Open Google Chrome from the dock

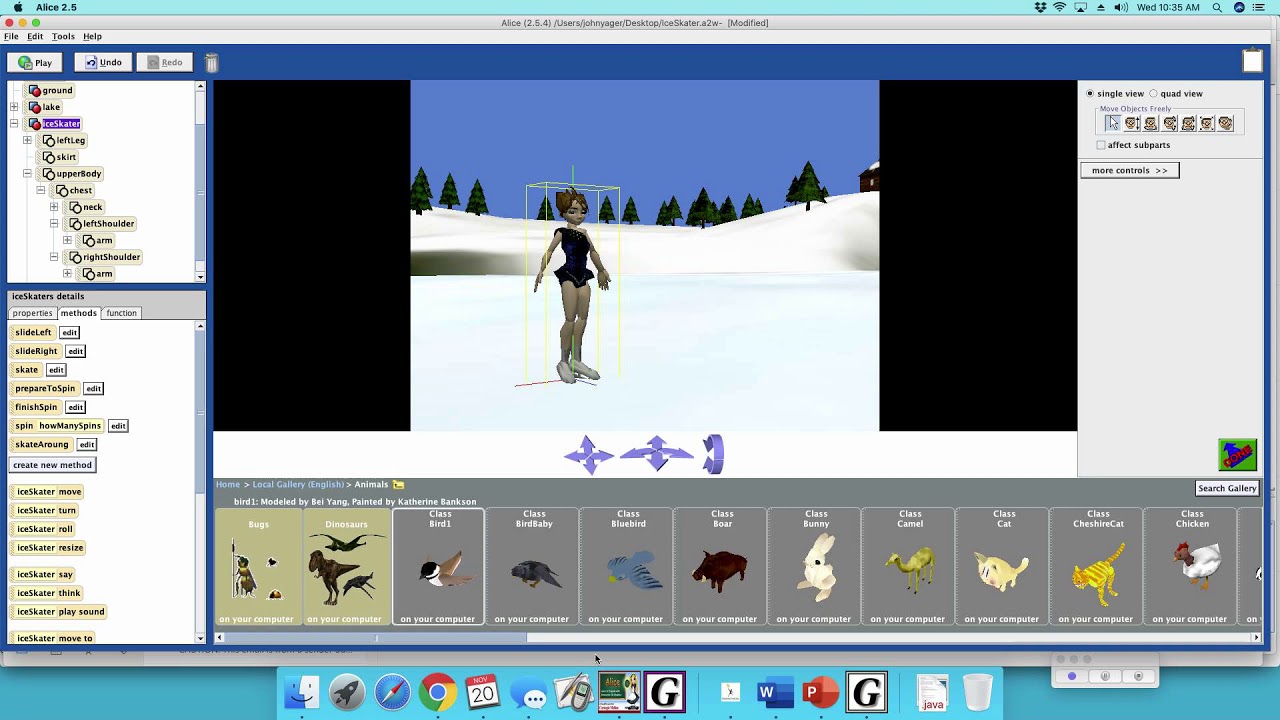point(437,693)
